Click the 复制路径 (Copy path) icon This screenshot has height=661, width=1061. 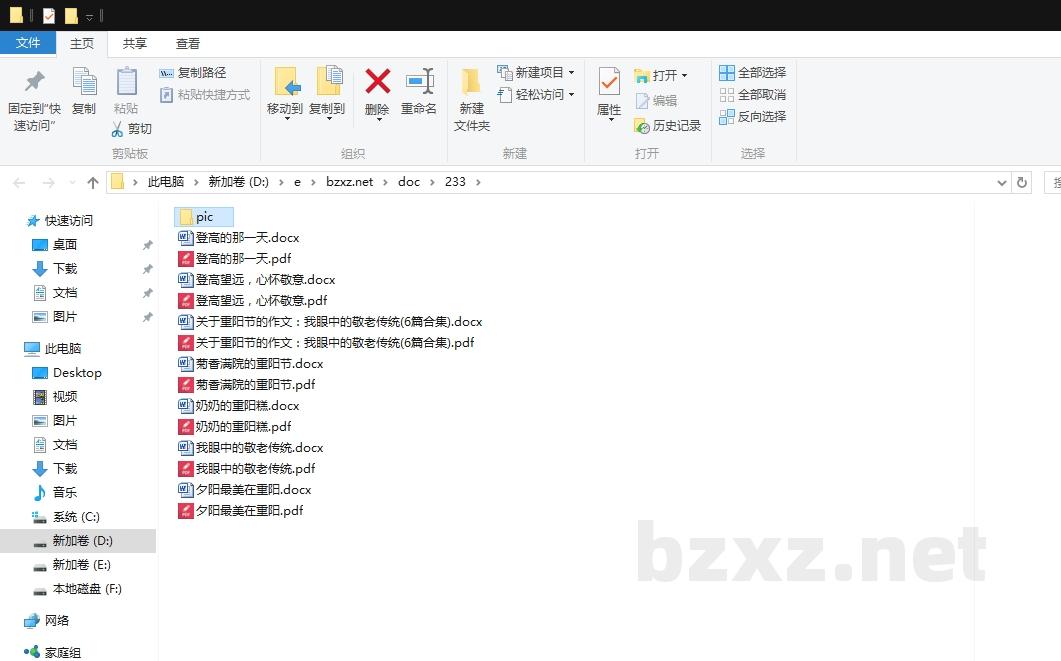tap(166, 73)
